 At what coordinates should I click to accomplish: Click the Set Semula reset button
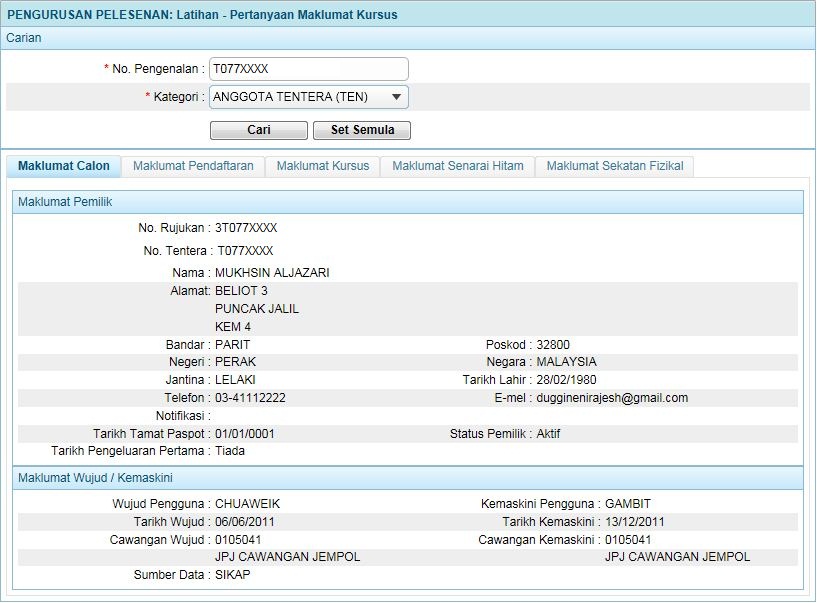coord(362,130)
